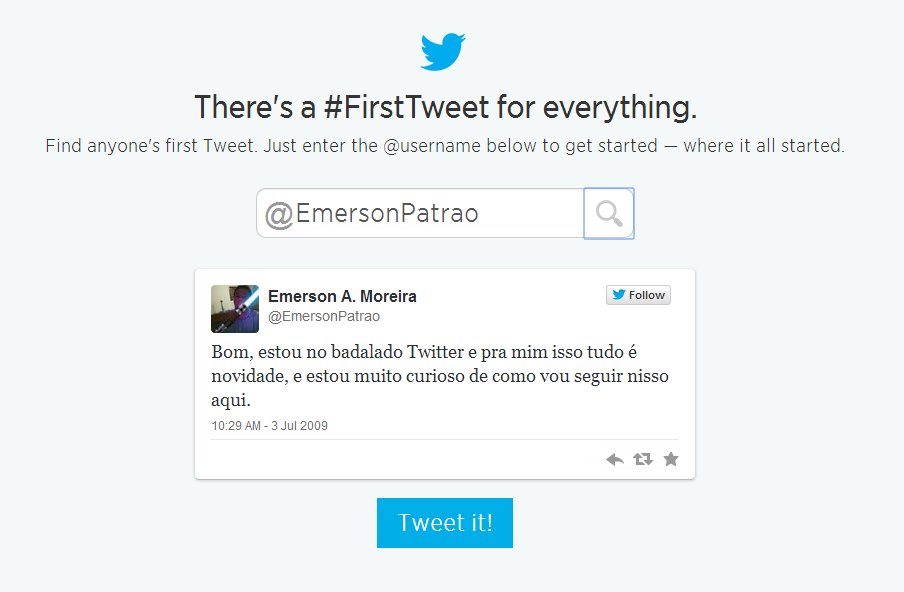Favorite the tweet with the star icon
This screenshot has height=592, width=904.
tap(671, 459)
